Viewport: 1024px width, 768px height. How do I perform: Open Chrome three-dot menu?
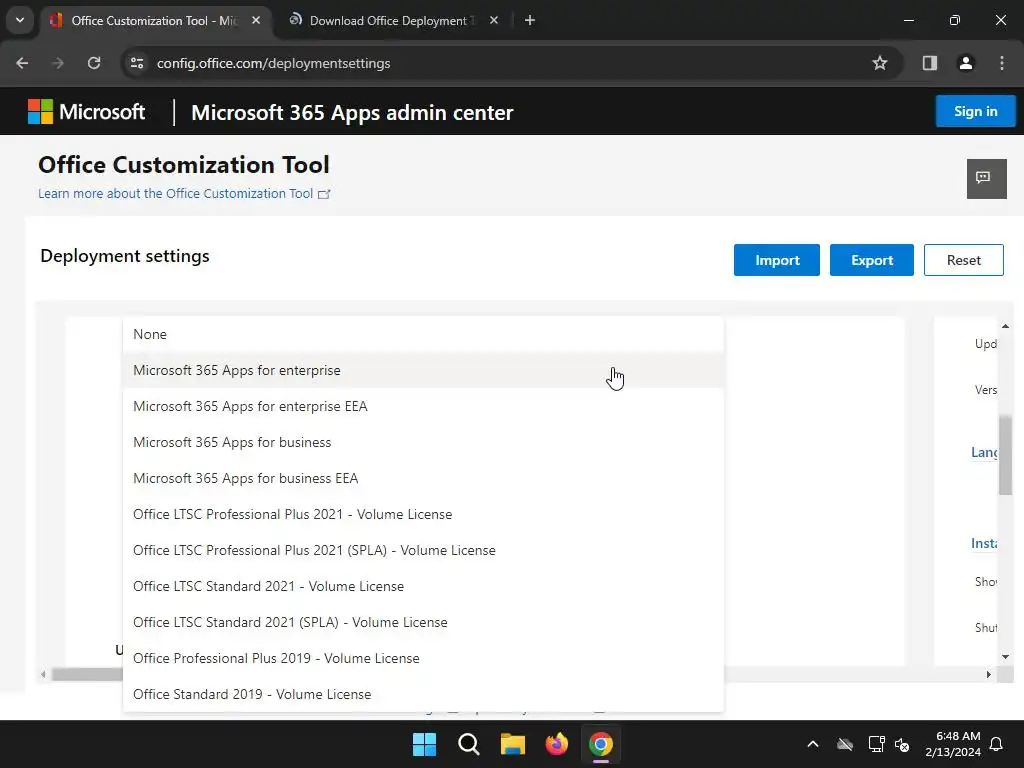[1002, 63]
